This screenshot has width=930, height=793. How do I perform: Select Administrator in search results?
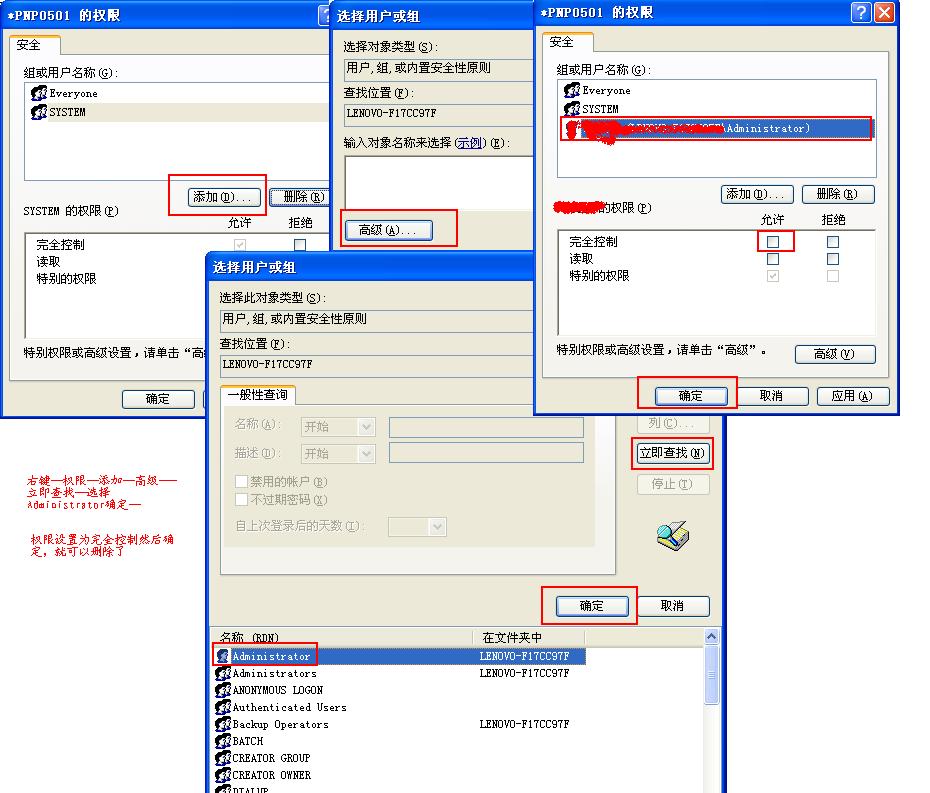400,656
